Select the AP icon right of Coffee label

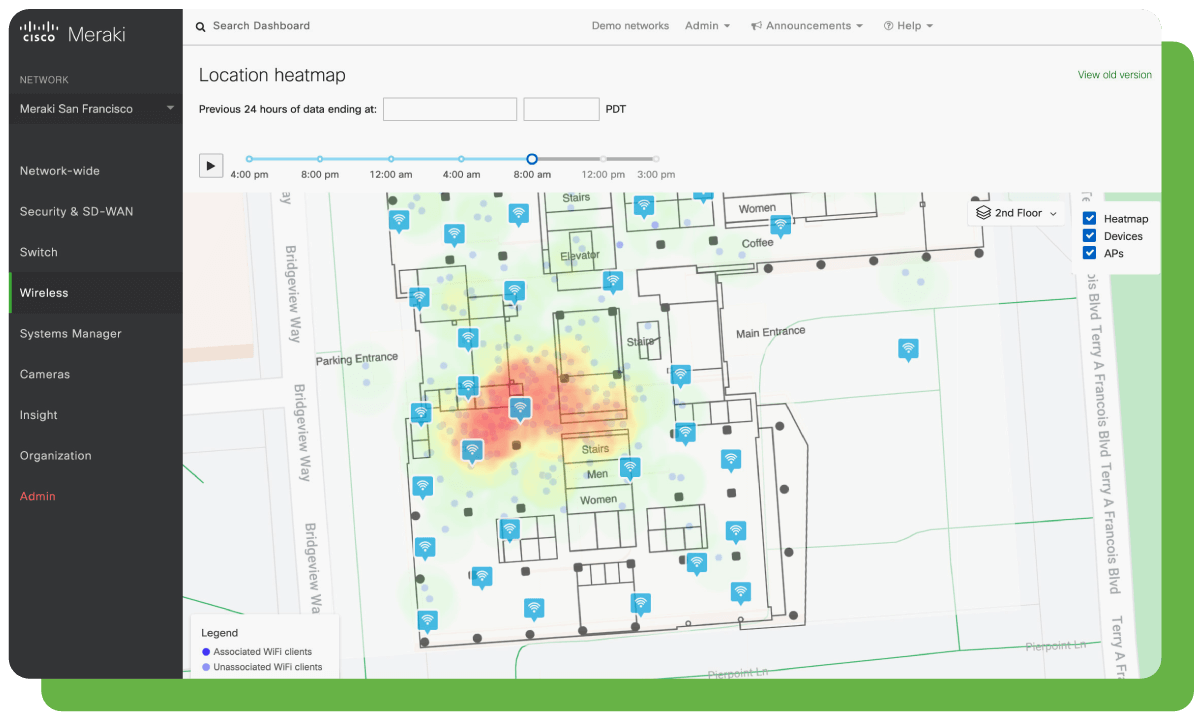point(781,226)
